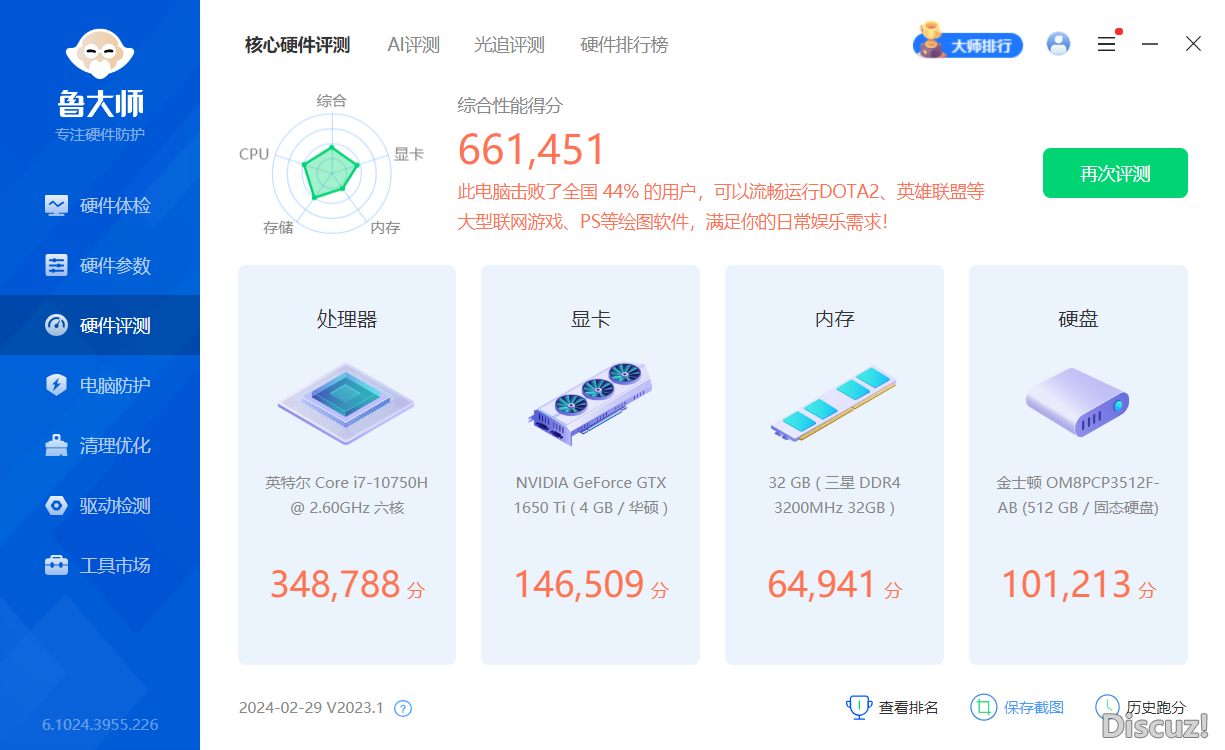The image size is (1225, 750).
Task: Click the 再次评测 button
Action: (1115, 173)
